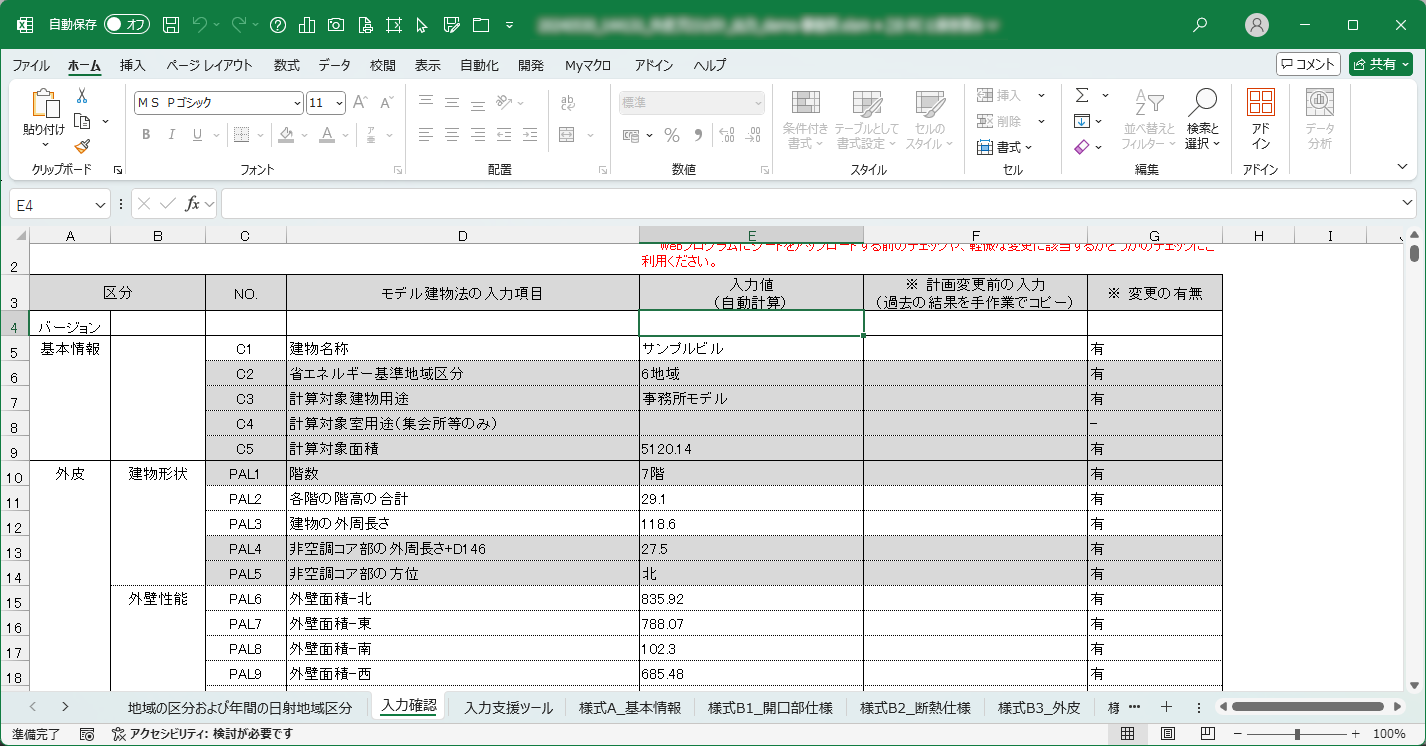The height and width of the screenshot is (746, 1426).
Task: Click the Paste clipboard icon
Action: pos(44,104)
